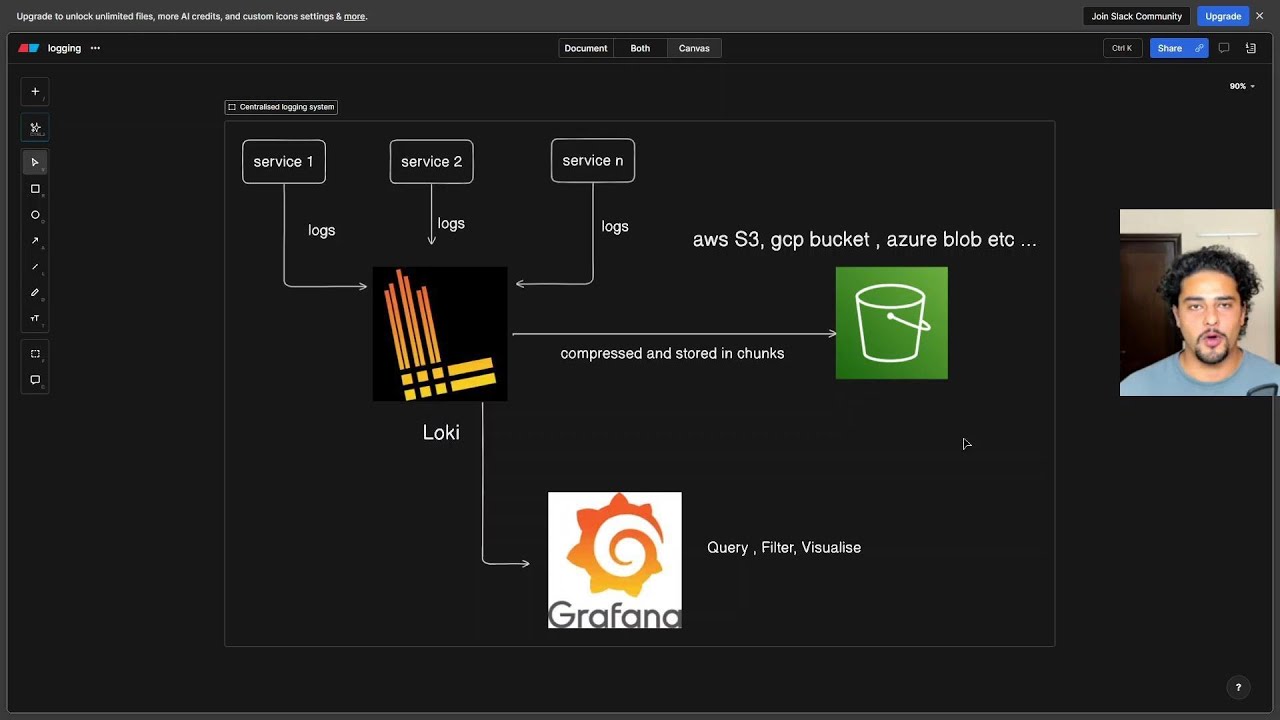Select the 'service 1' box

[x=284, y=162]
